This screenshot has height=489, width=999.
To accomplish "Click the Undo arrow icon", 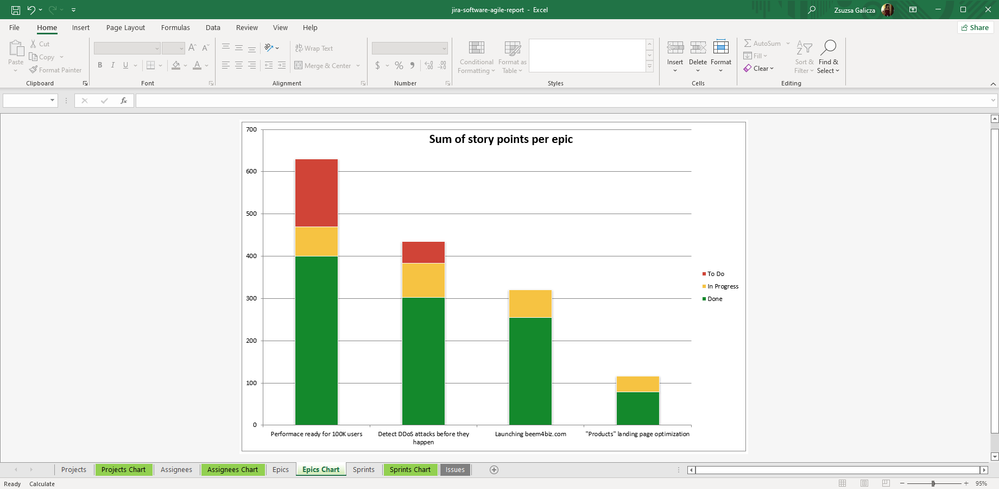I will point(32,9).
